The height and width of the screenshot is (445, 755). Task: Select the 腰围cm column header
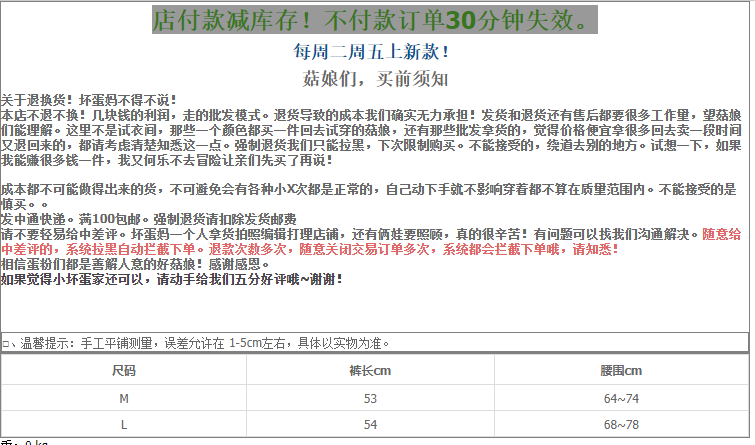pos(620,371)
